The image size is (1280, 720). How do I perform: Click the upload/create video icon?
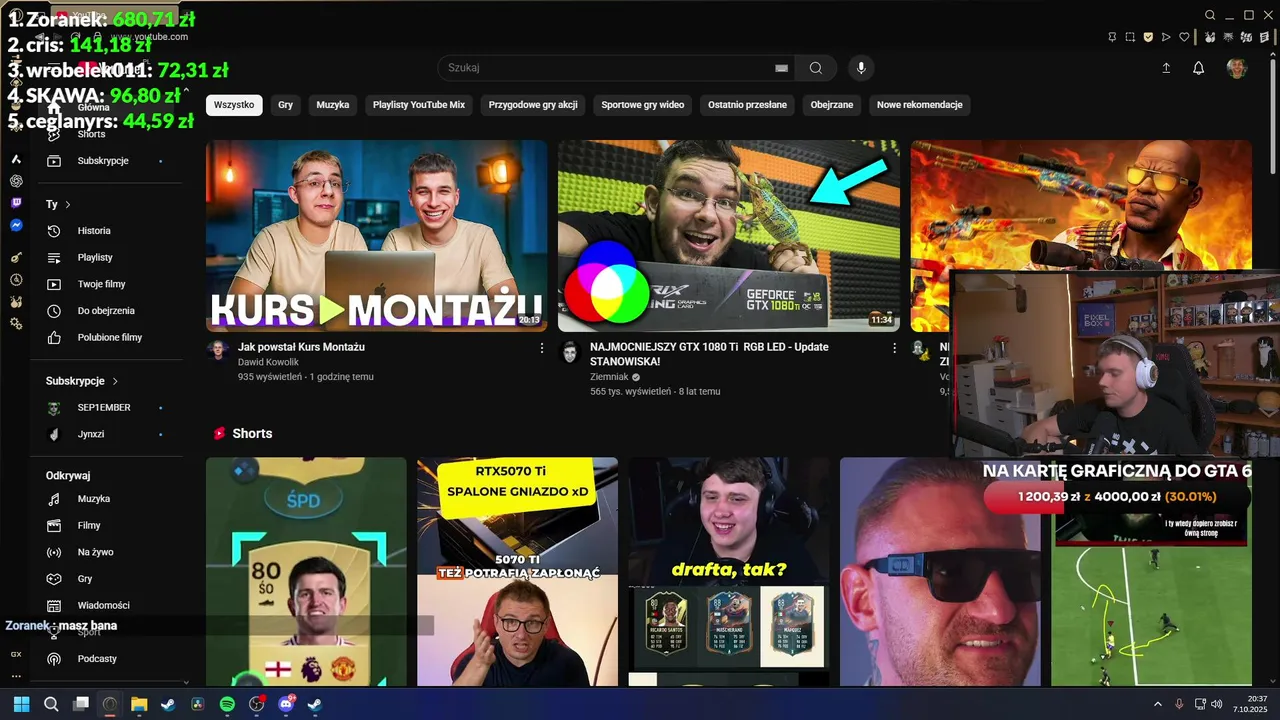(1166, 68)
